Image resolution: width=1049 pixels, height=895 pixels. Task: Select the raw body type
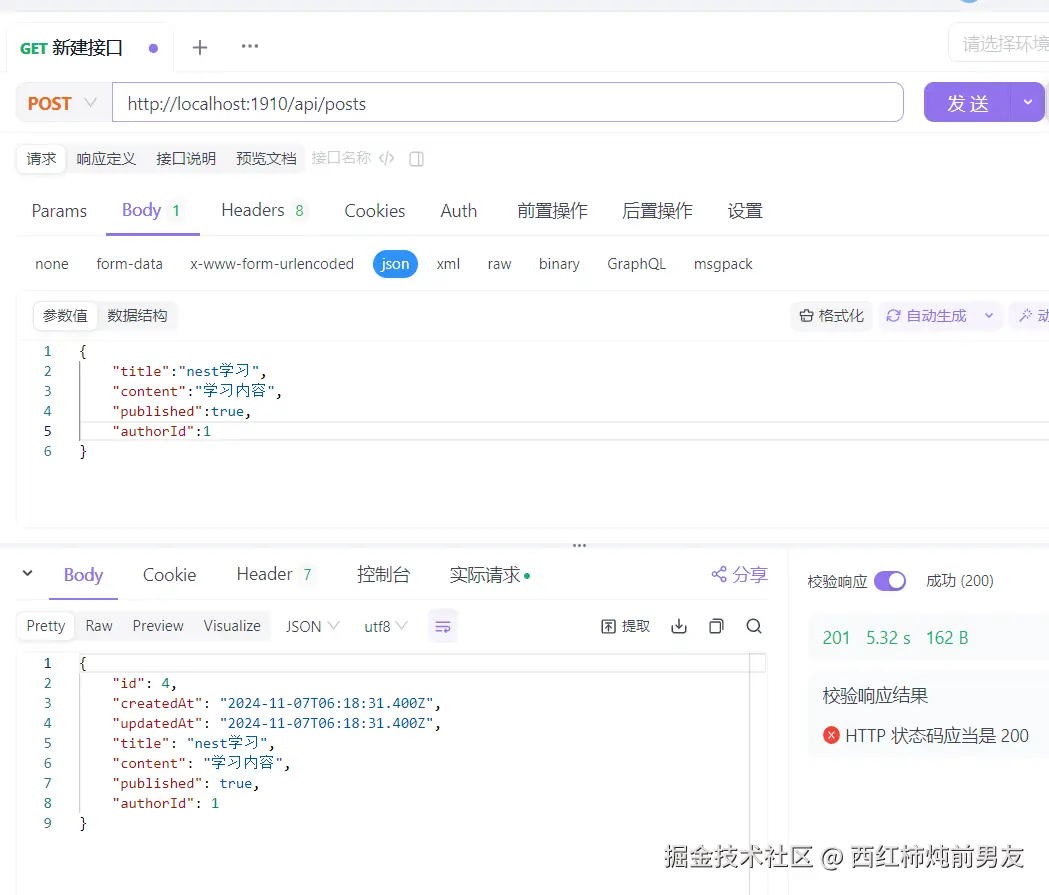tap(499, 264)
